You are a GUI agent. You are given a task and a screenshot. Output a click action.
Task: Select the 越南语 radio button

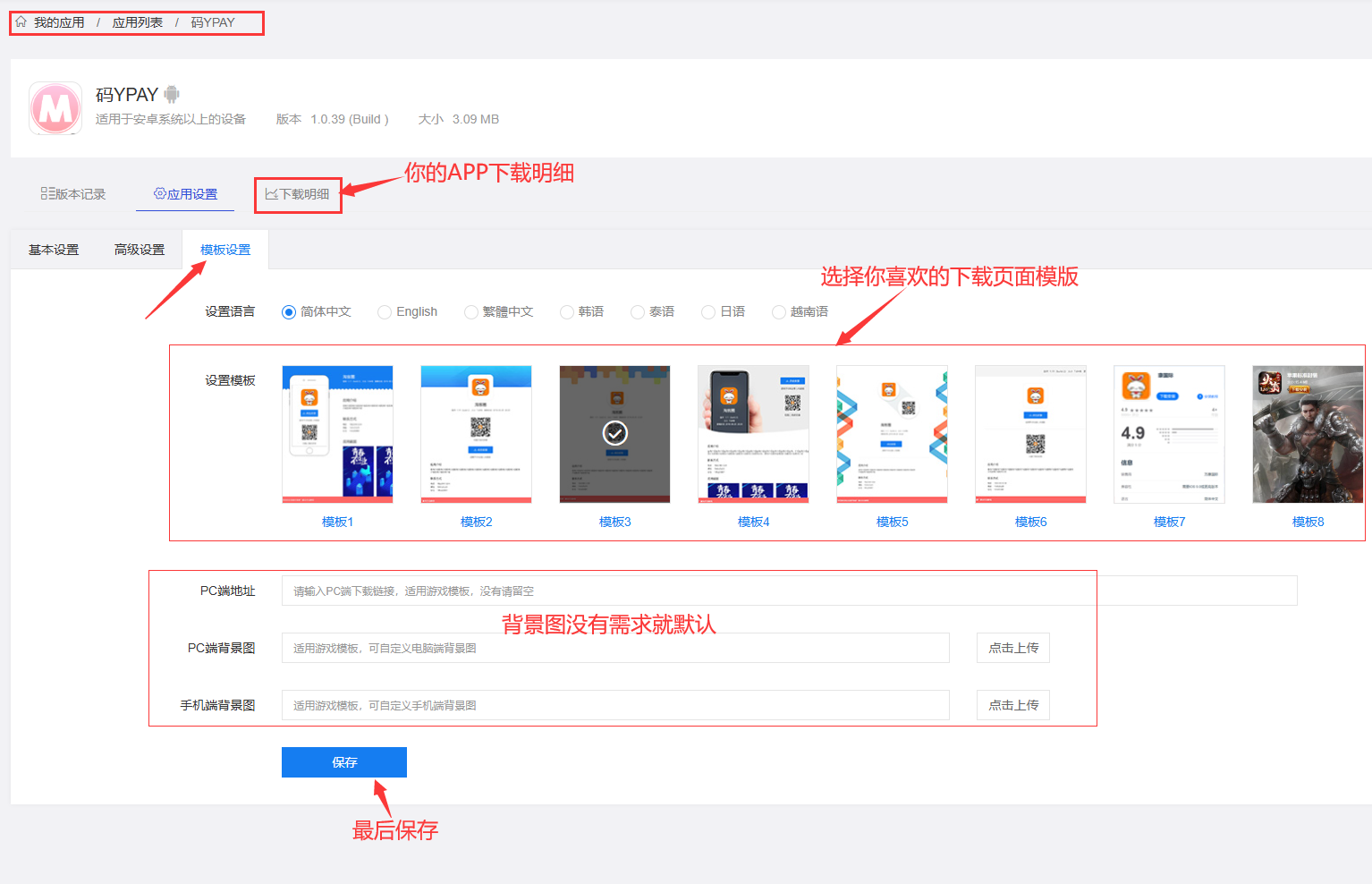pyautogui.click(x=779, y=312)
